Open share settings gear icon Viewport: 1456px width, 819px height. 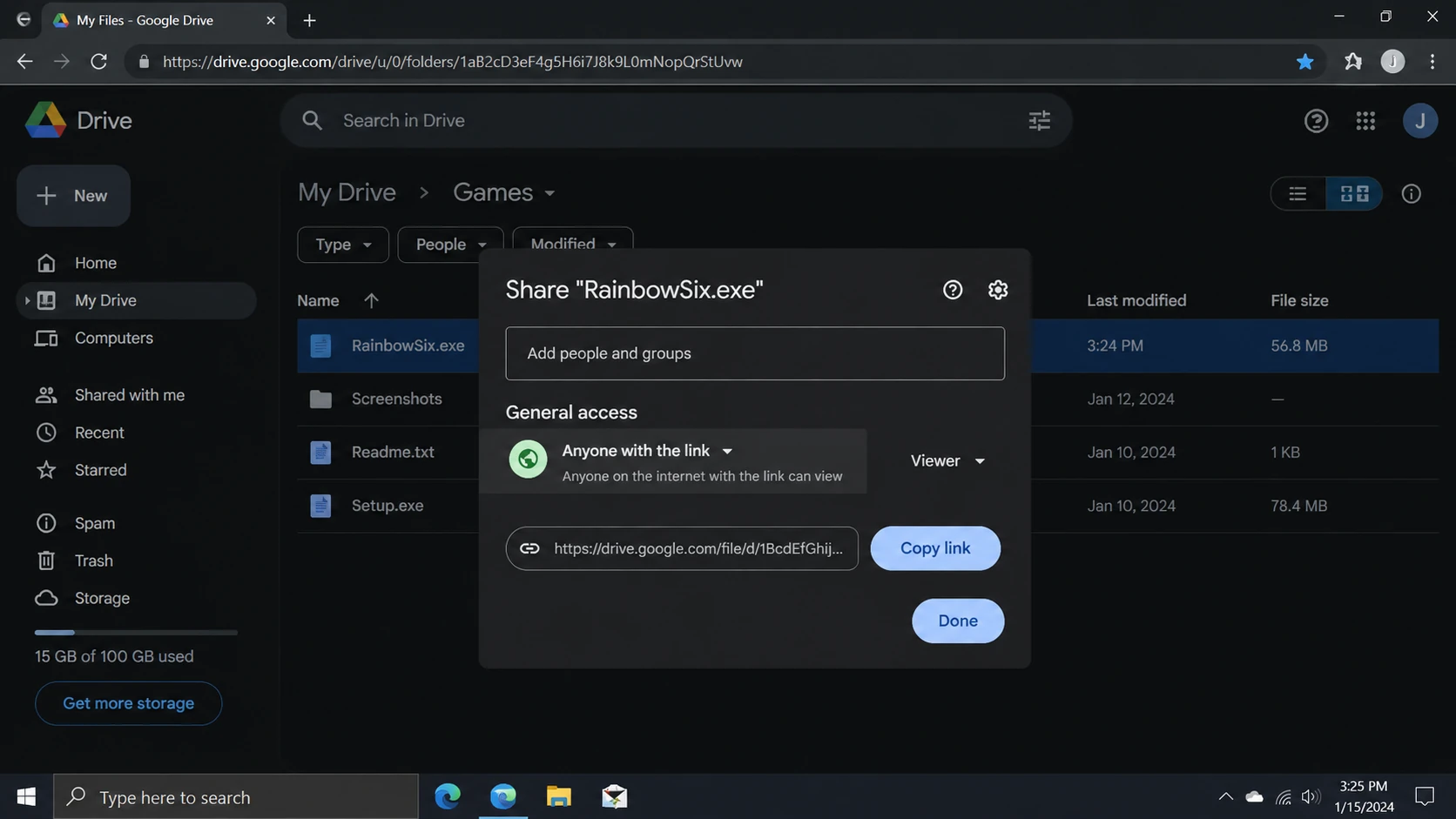[998, 290]
